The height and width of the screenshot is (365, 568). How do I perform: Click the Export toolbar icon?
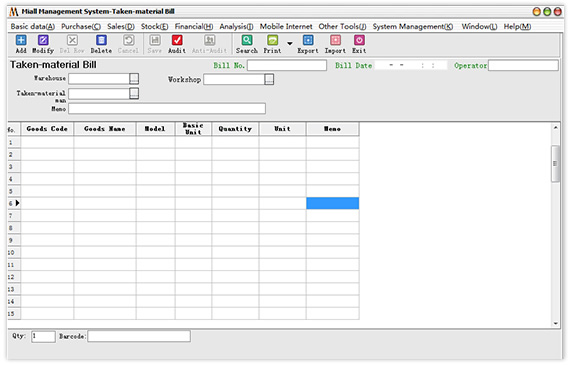308,40
